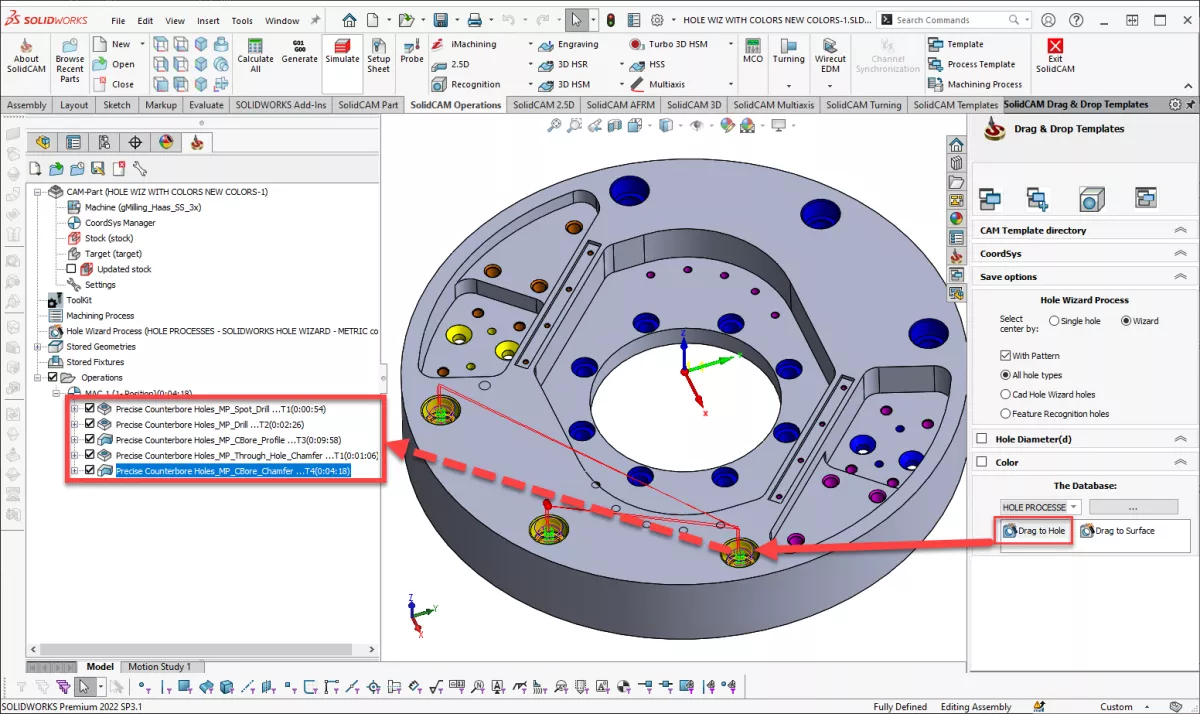The width and height of the screenshot is (1200, 714).
Task: Select the Turning tool
Action: click(x=788, y=52)
